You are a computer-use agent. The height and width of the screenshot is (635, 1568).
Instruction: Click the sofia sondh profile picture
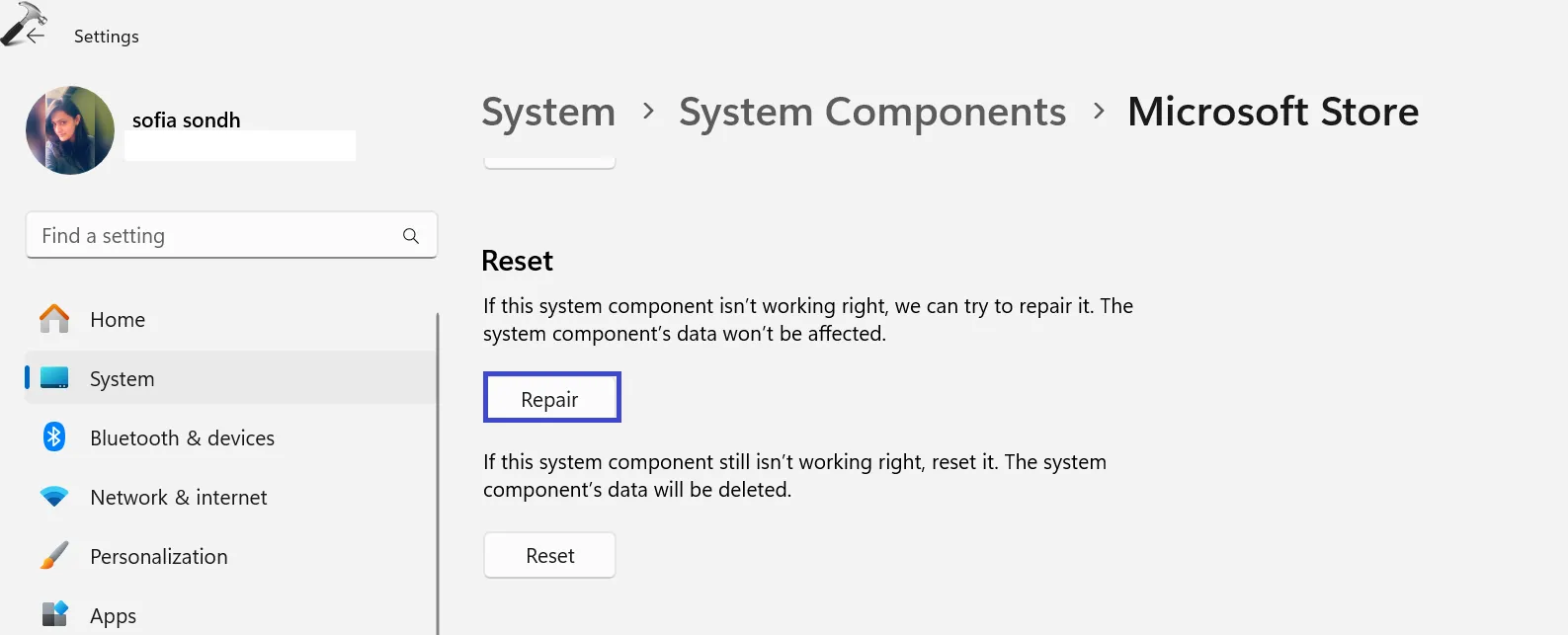click(70, 130)
